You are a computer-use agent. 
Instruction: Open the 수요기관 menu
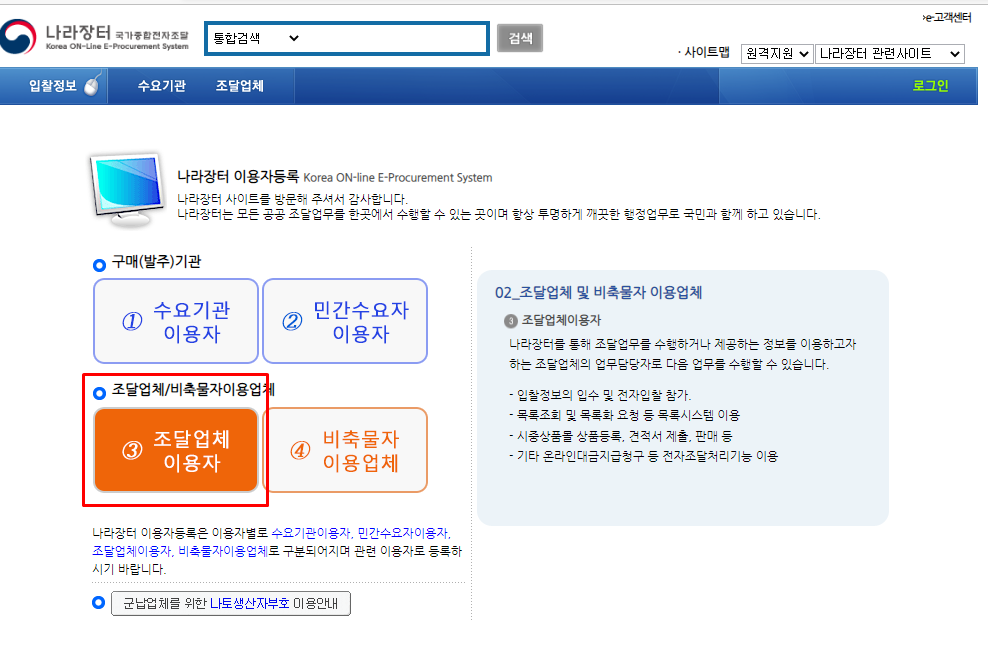coord(162,86)
